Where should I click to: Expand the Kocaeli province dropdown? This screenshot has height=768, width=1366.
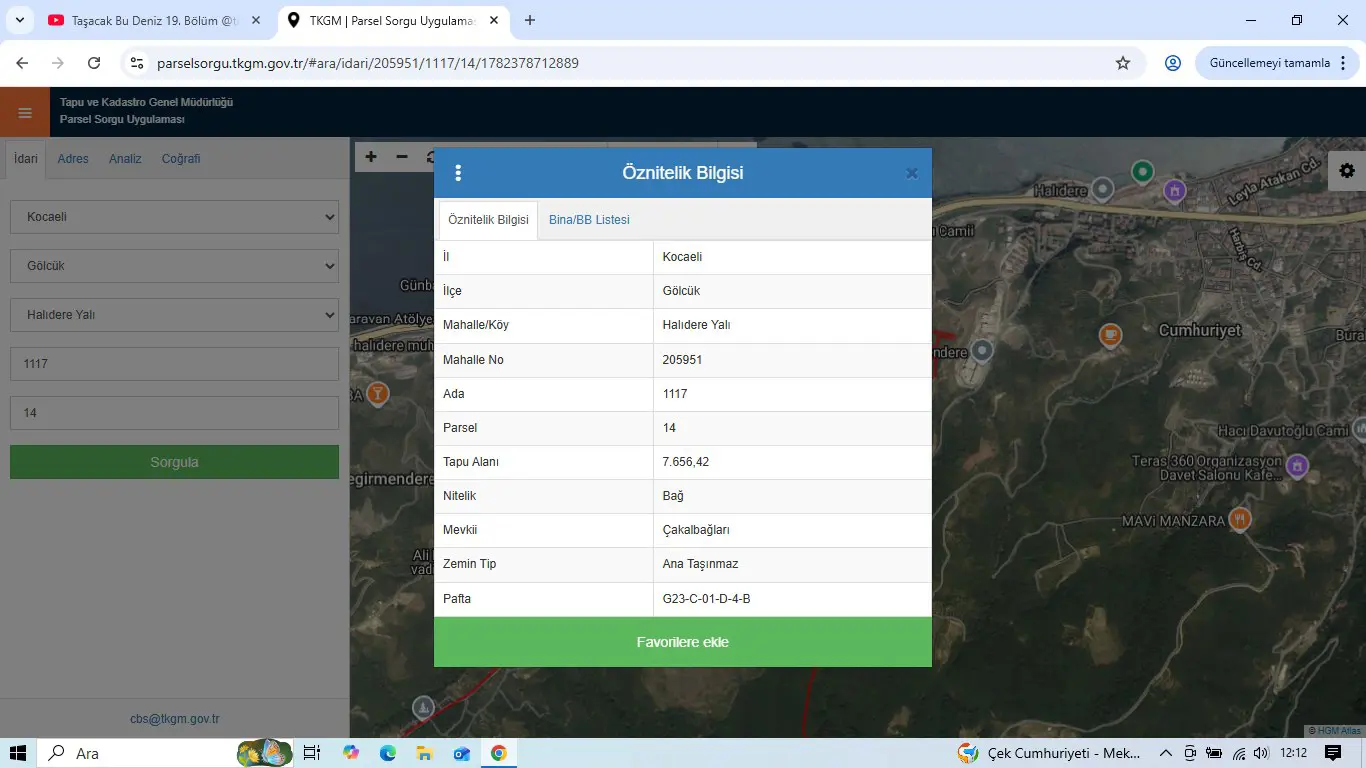pyautogui.click(x=174, y=217)
